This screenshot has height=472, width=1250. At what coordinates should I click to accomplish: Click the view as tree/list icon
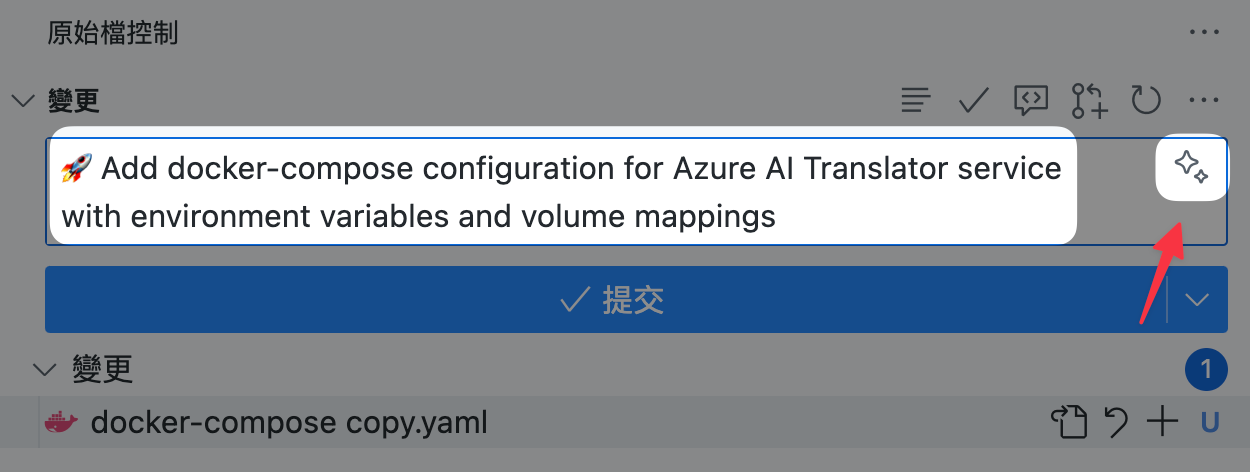pos(916,100)
